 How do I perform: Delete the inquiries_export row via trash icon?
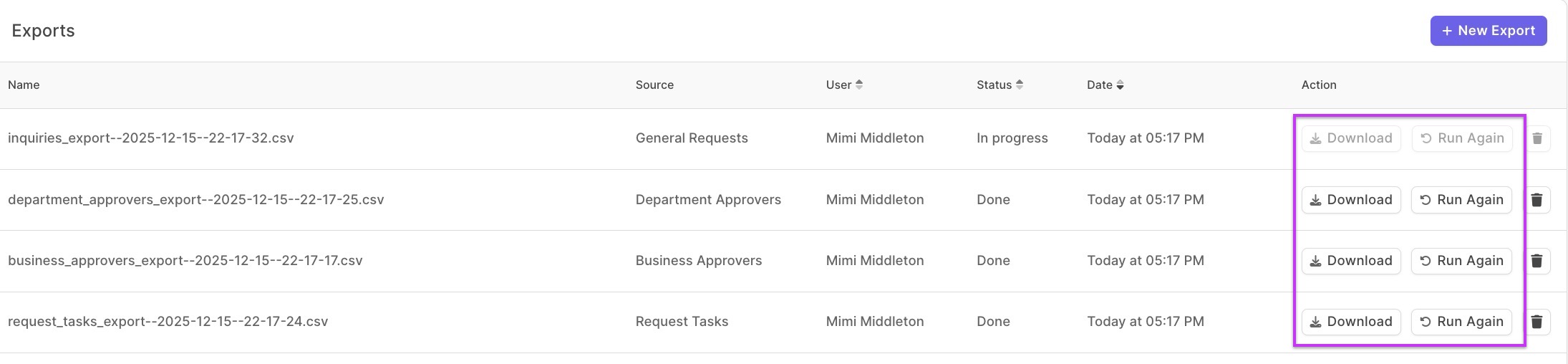coord(1536,138)
